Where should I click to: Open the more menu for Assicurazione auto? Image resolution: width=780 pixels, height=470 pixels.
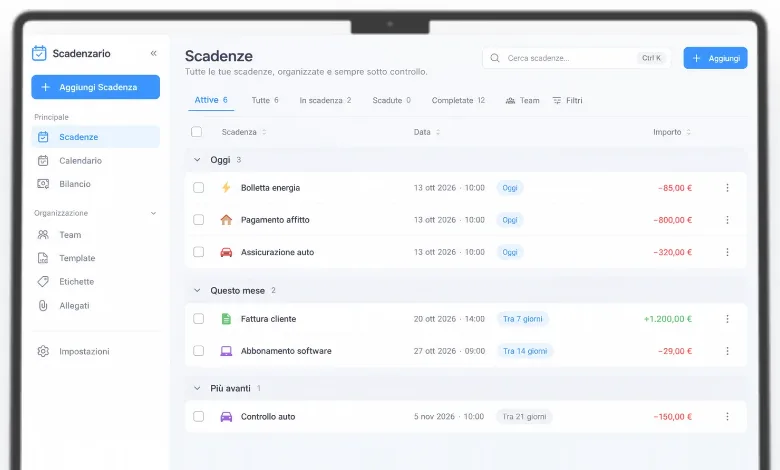click(x=727, y=252)
